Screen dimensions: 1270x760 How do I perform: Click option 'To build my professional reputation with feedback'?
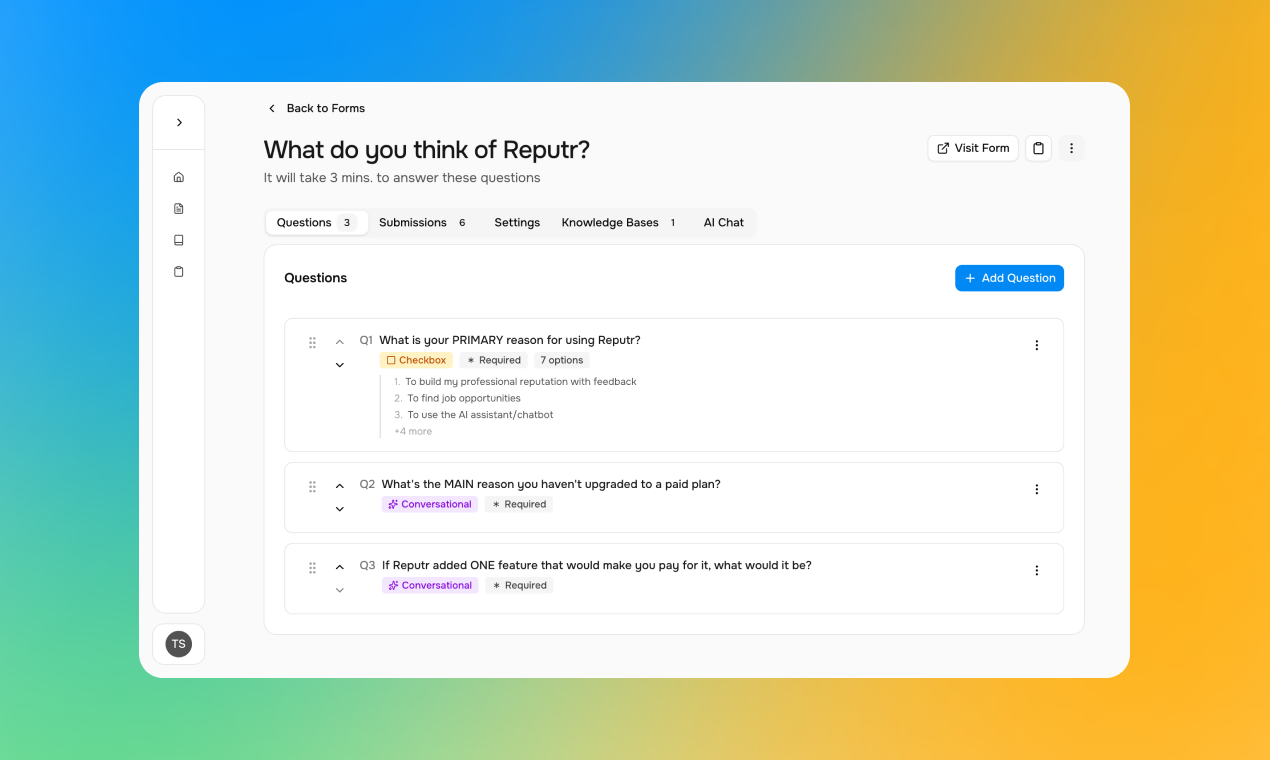tap(521, 382)
